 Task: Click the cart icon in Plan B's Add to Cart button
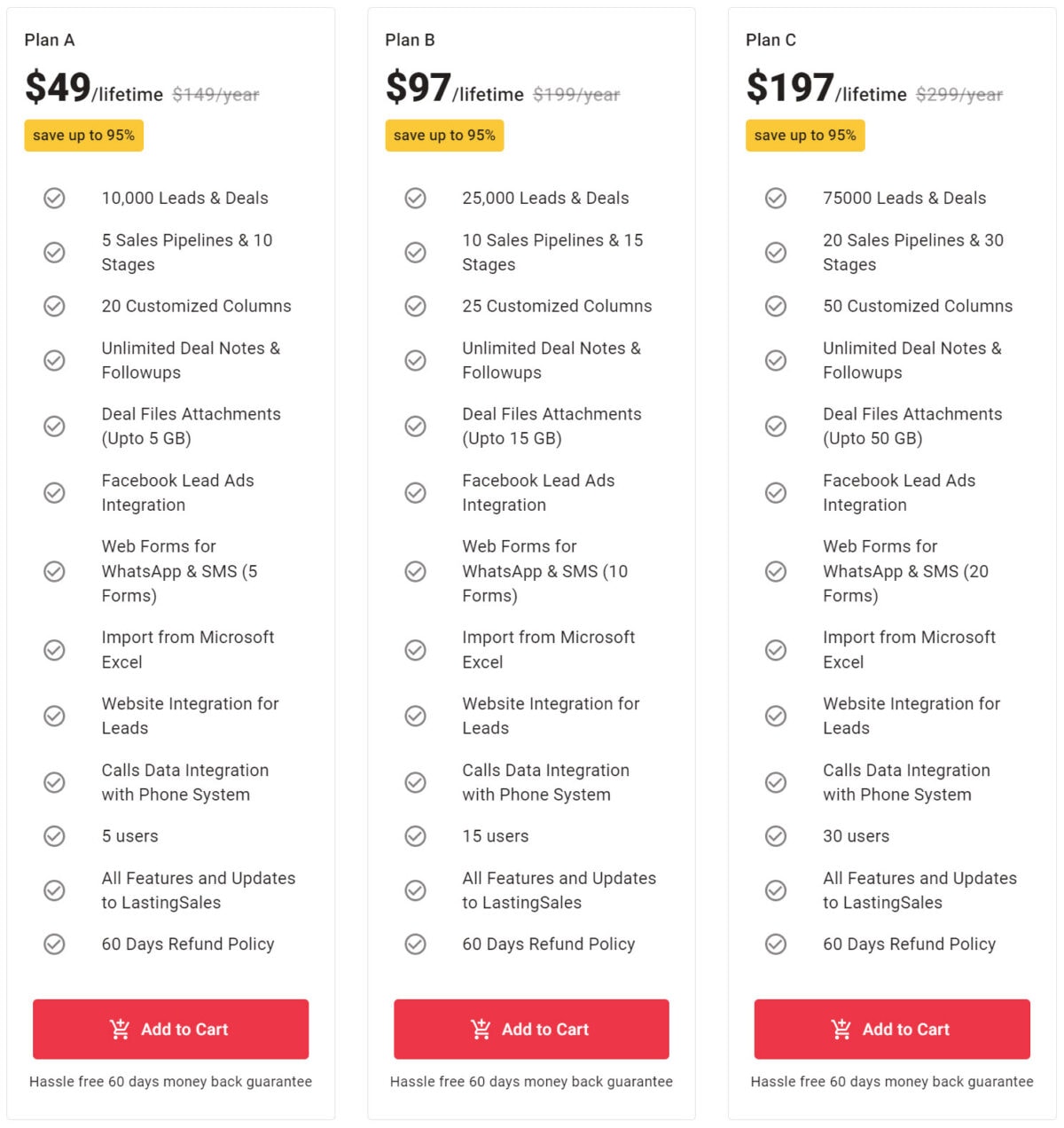pyautogui.click(x=482, y=1029)
